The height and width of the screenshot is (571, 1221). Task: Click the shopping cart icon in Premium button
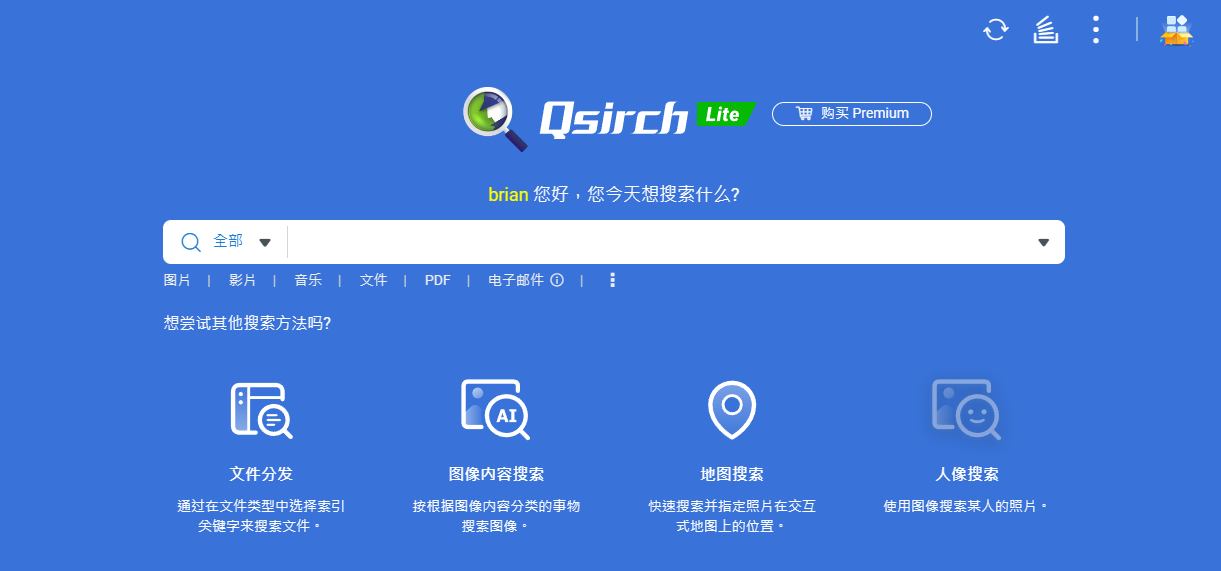coord(804,114)
